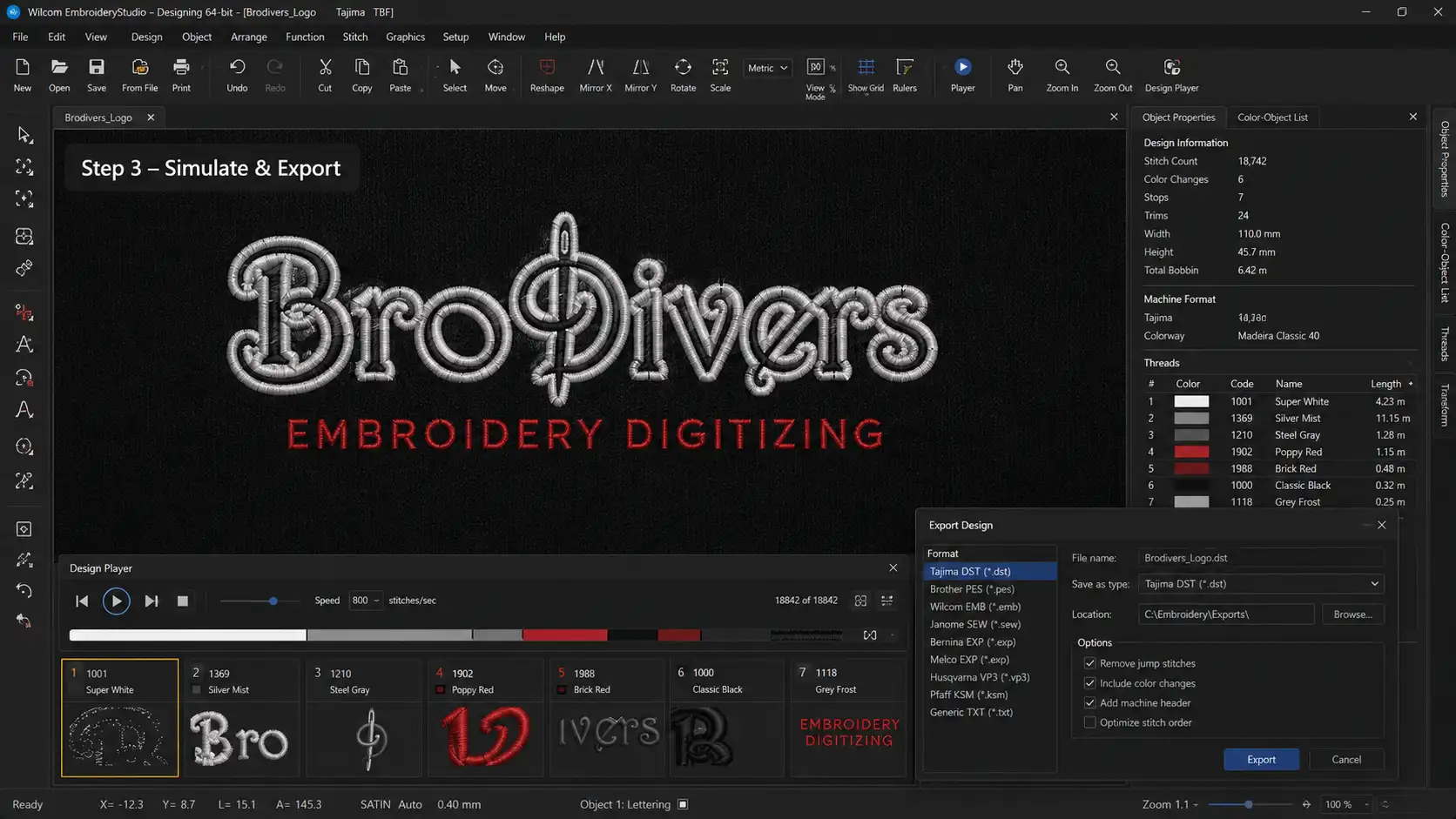Select the Brother PES (*.pes) format

coord(990,589)
